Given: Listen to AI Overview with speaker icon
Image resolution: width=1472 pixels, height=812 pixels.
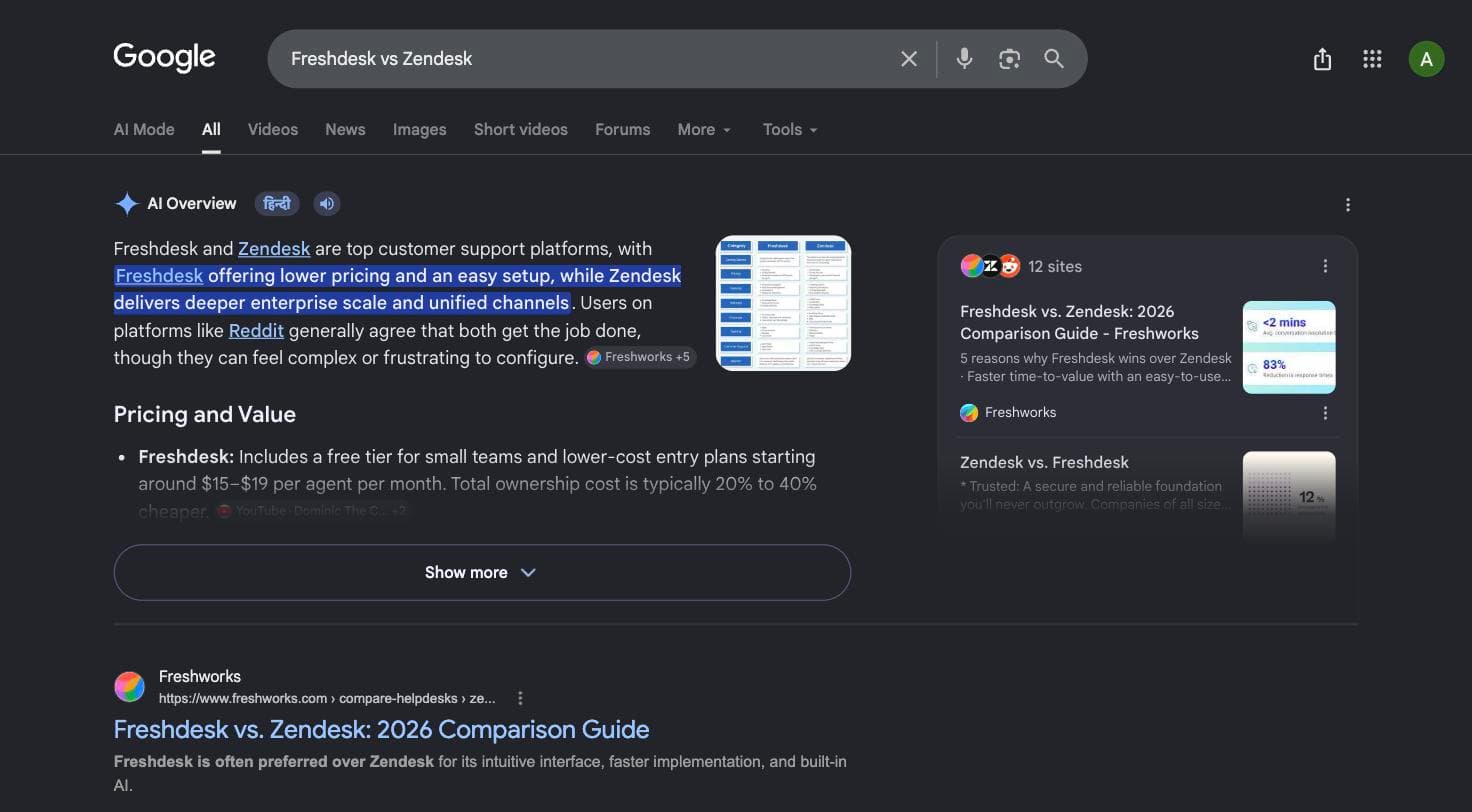Looking at the screenshot, I should [x=327, y=204].
